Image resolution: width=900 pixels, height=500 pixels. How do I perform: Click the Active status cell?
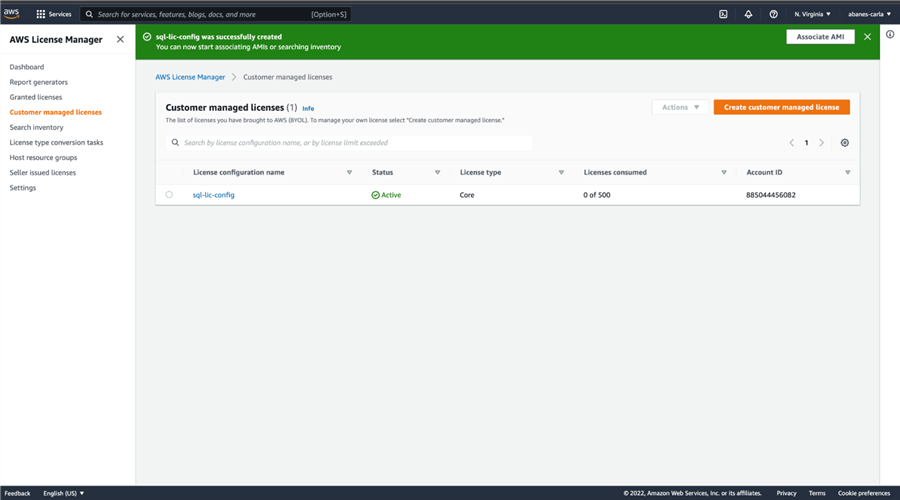(386, 195)
